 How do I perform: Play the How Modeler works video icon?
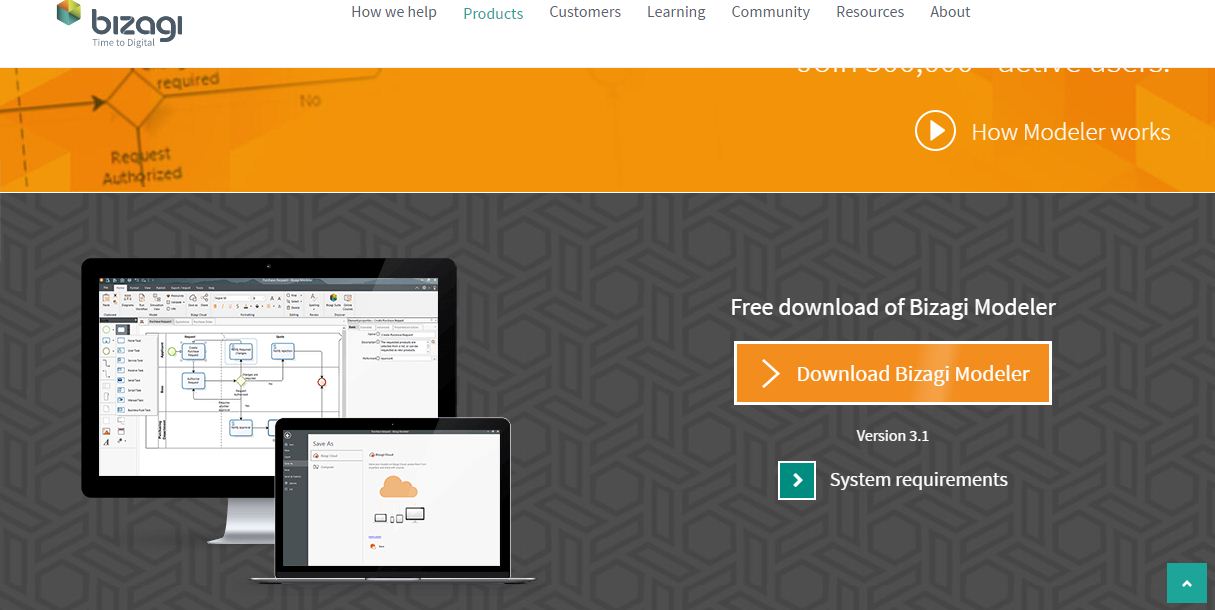tap(936, 131)
